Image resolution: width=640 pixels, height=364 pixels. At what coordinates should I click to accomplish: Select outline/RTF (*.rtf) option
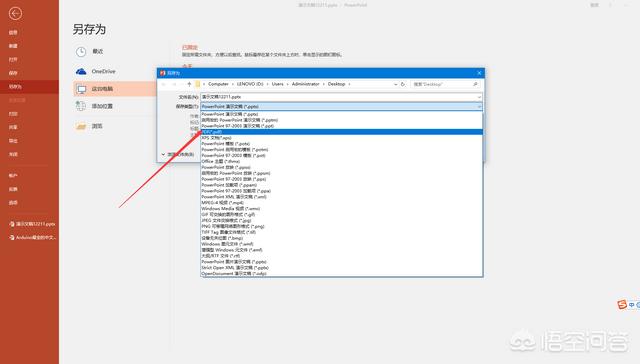tap(342, 256)
